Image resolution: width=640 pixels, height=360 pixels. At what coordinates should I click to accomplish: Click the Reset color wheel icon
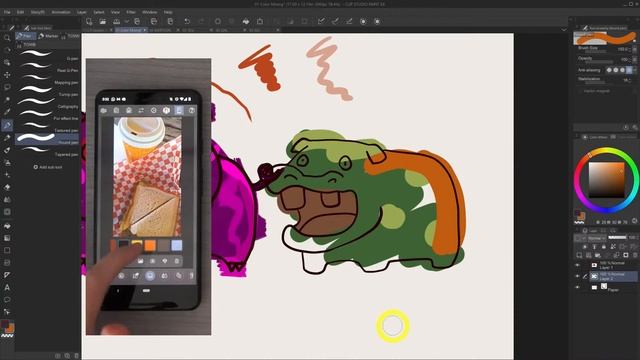coord(635,220)
